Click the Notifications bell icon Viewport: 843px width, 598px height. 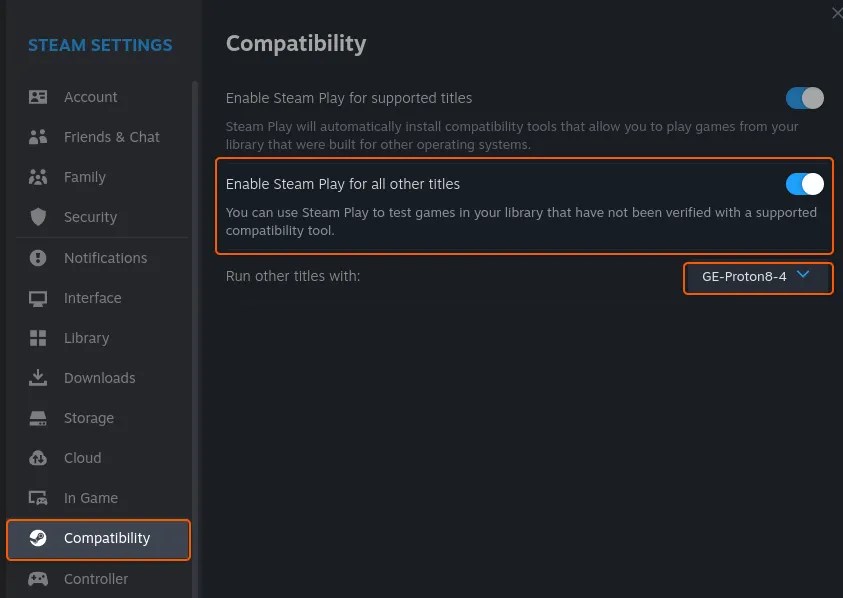(37, 258)
